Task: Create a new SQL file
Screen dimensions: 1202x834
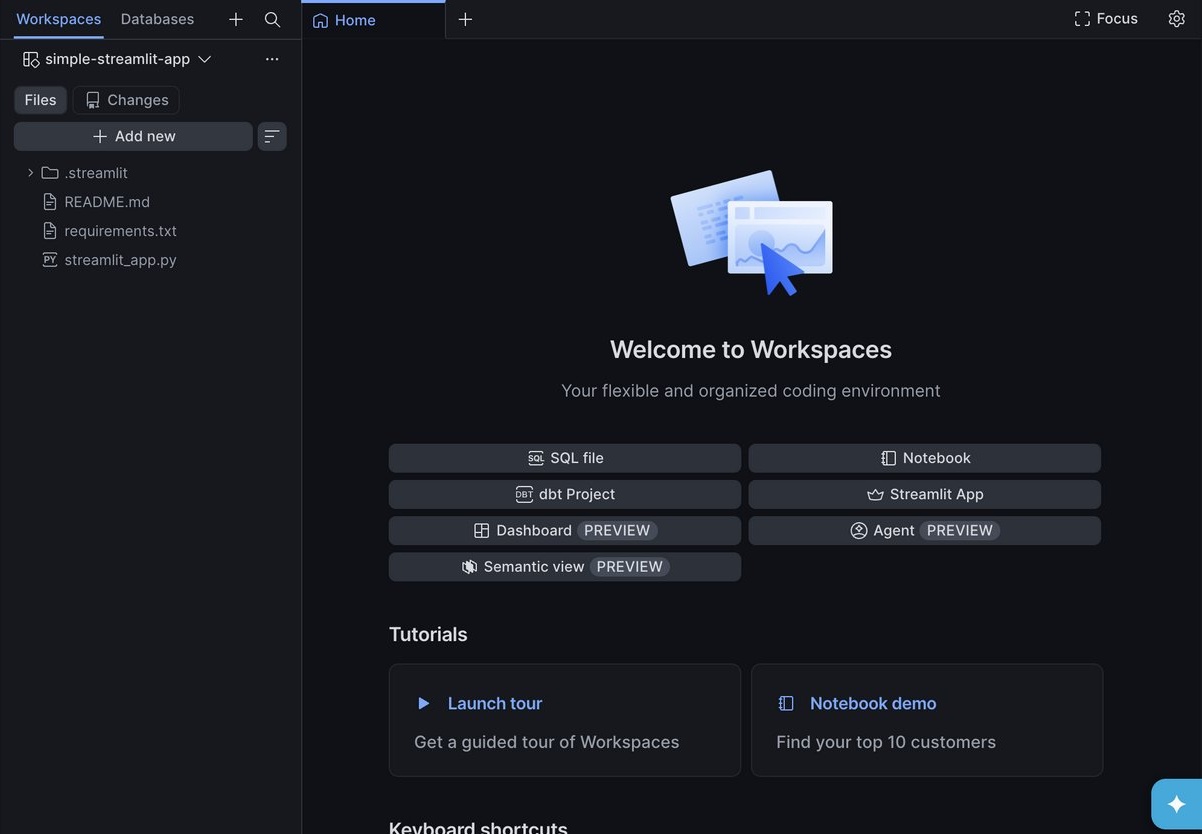Action: [565, 458]
